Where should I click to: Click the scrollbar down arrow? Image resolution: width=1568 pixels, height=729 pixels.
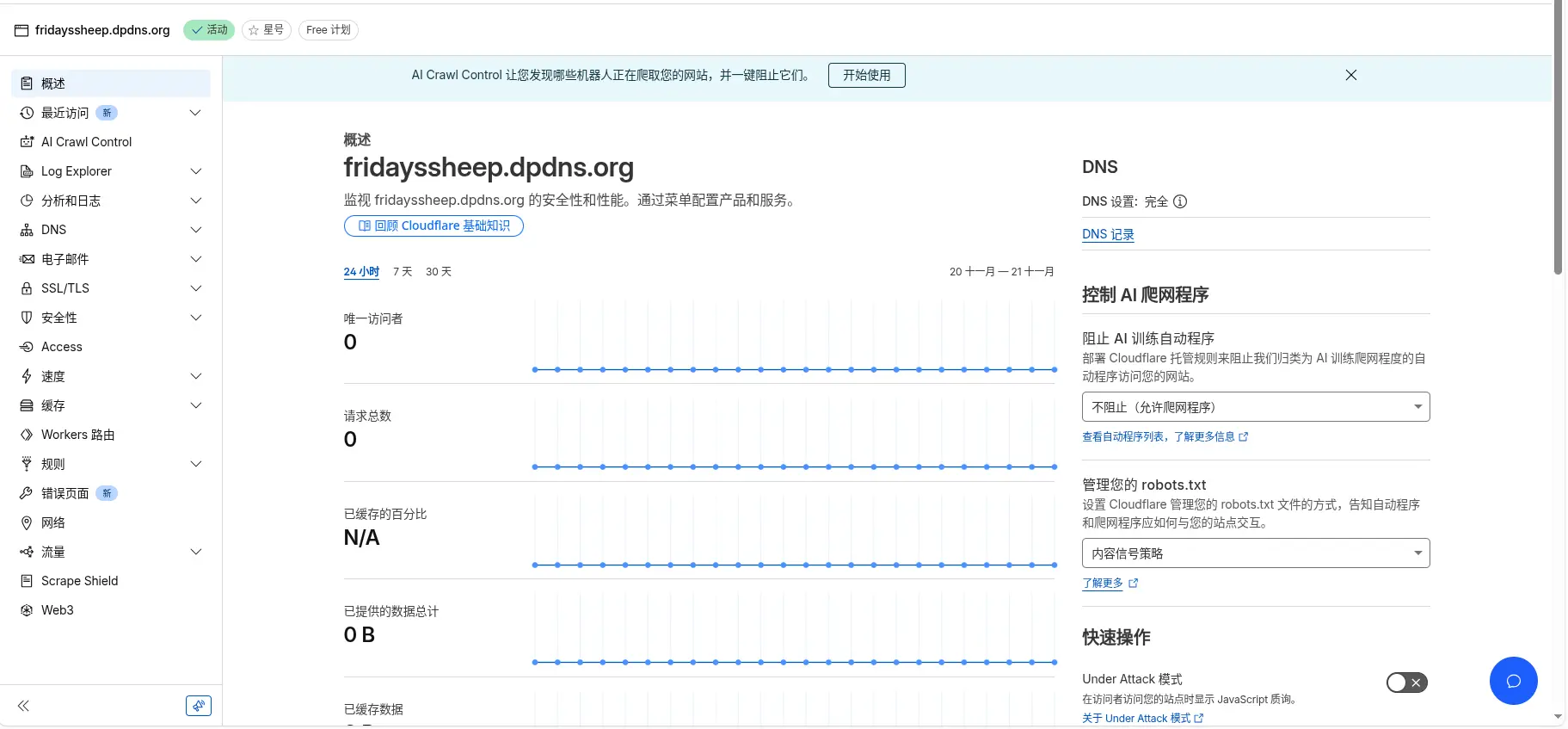coord(1558,717)
